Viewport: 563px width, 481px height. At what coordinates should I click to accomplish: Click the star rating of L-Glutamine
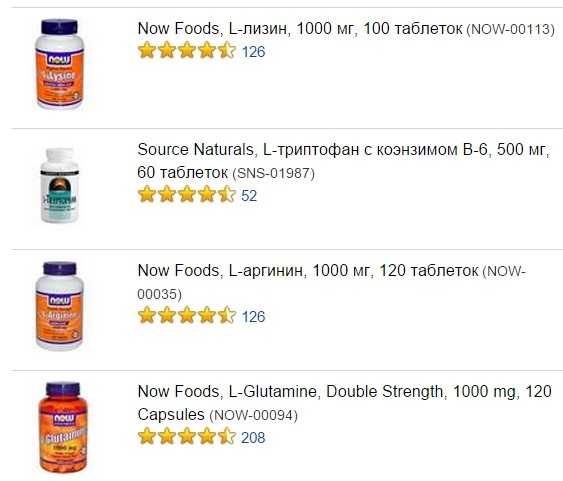[187, 436]
